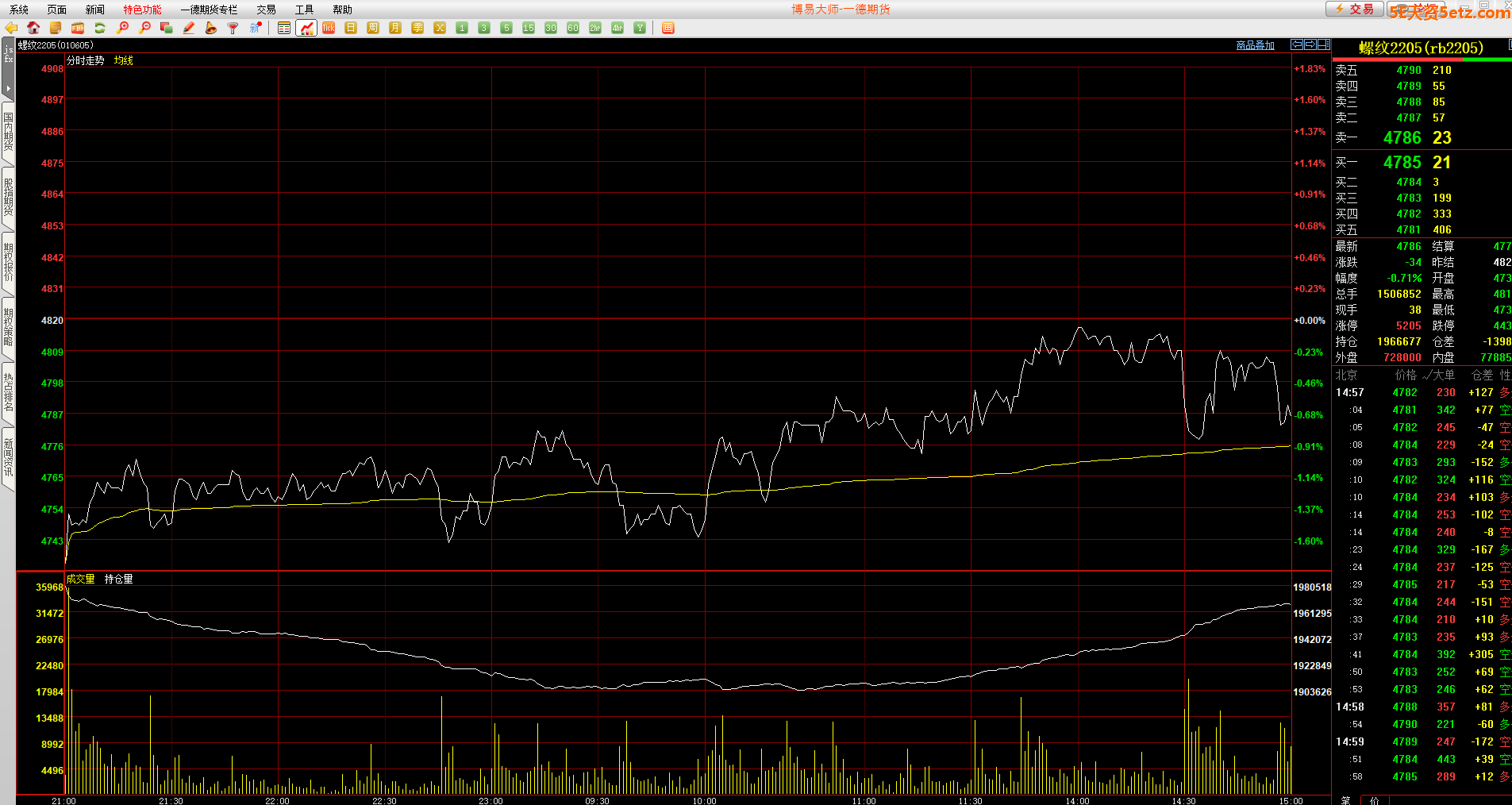Image resolution: width=1512 pixels, height=805 pixels.
Task: Click the home icon in toolbar
Action: point(33,28)
